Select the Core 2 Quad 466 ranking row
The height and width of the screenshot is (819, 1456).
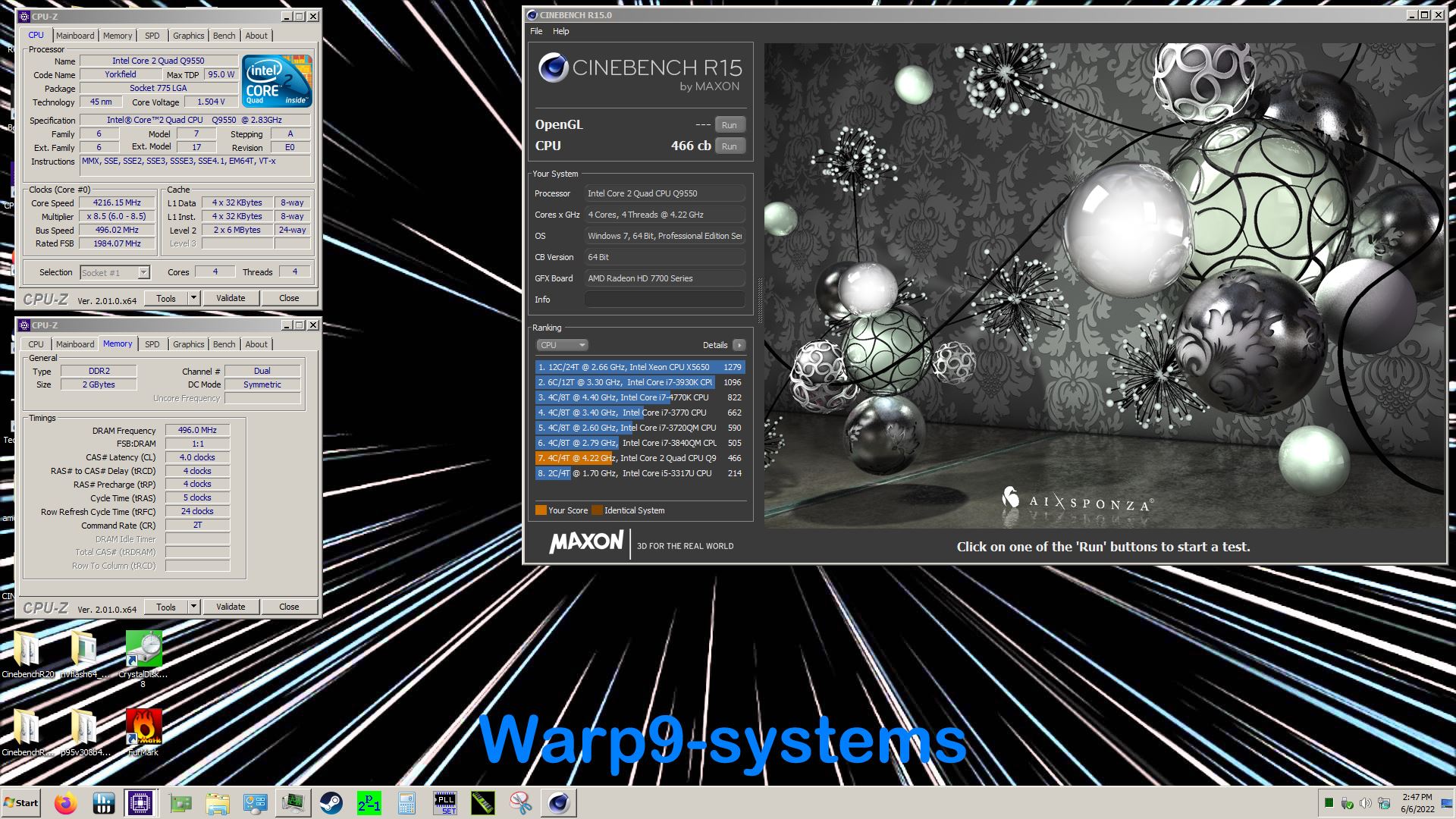tap(640, 458)
